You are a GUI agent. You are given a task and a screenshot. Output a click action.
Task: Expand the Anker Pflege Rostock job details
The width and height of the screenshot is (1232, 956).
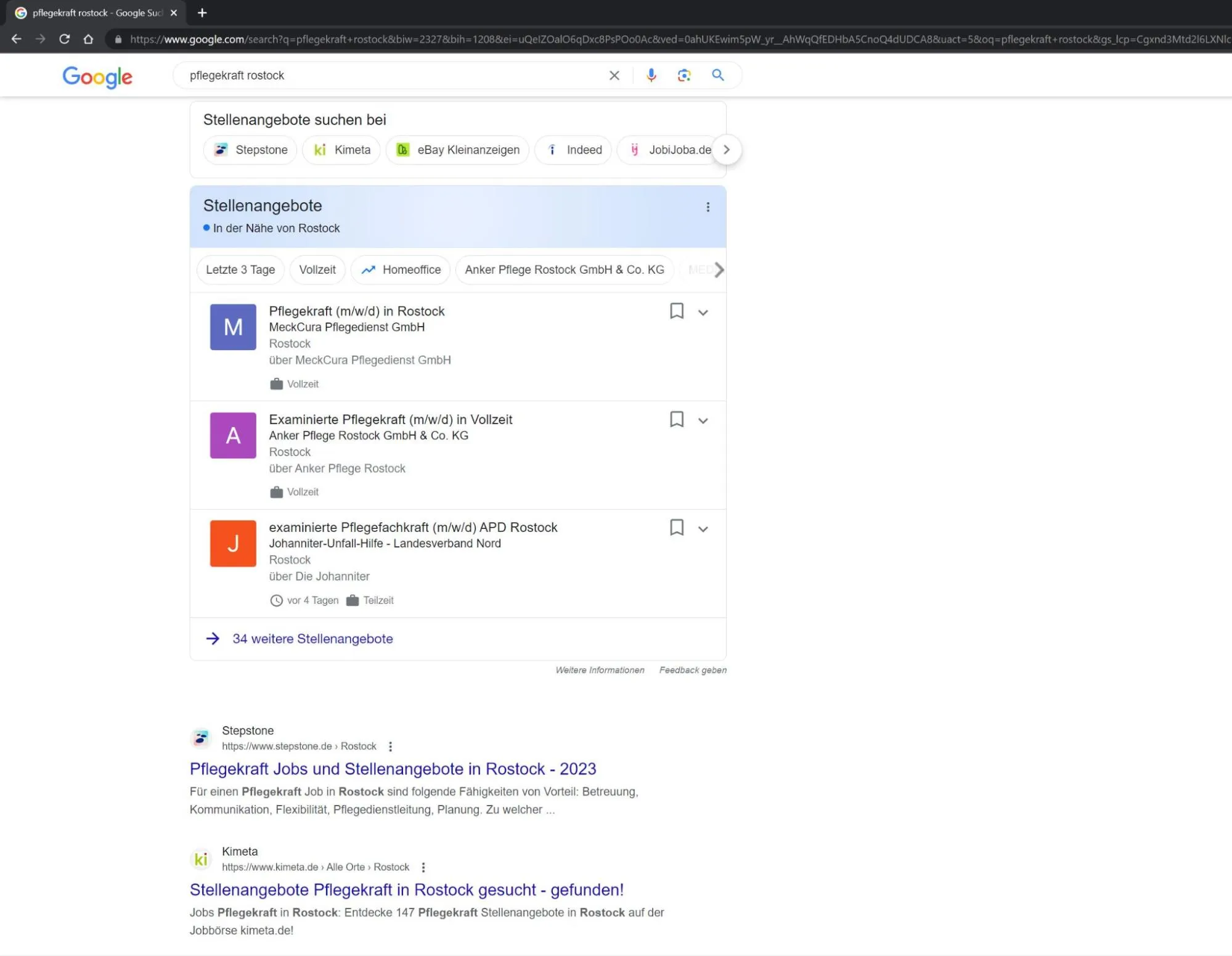[x=703, y=421]
